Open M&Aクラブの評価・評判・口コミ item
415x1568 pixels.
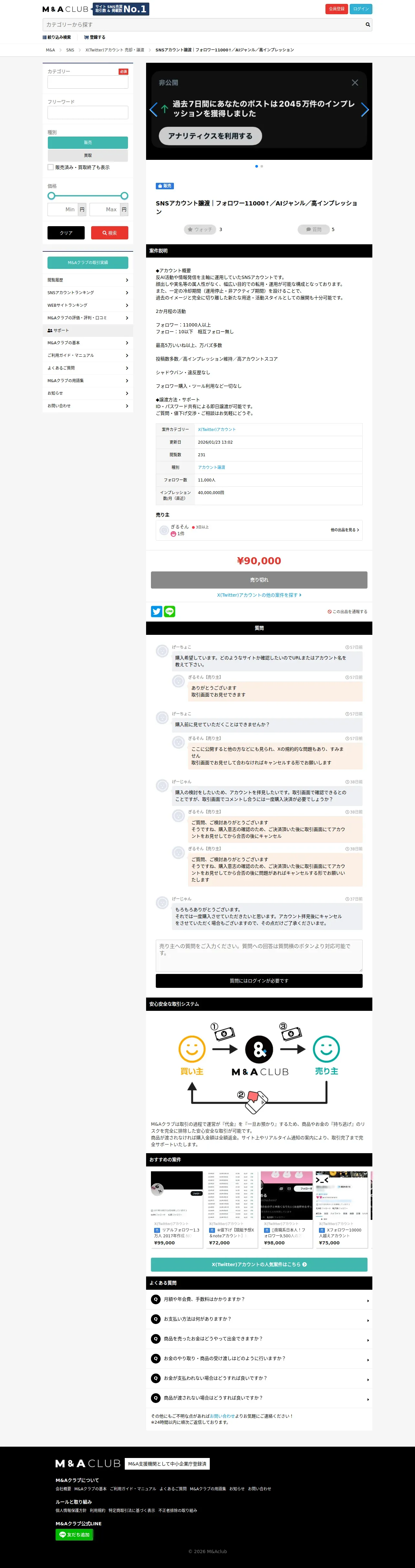(x=88, y=318)
